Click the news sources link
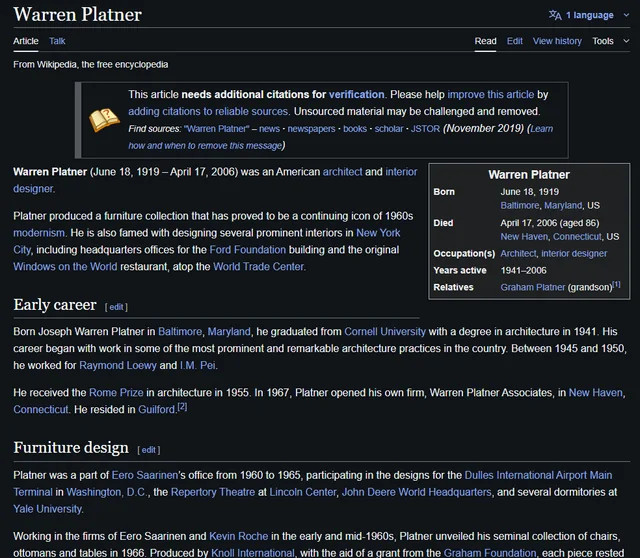This screenshot has height=558, width=640. 269,129
